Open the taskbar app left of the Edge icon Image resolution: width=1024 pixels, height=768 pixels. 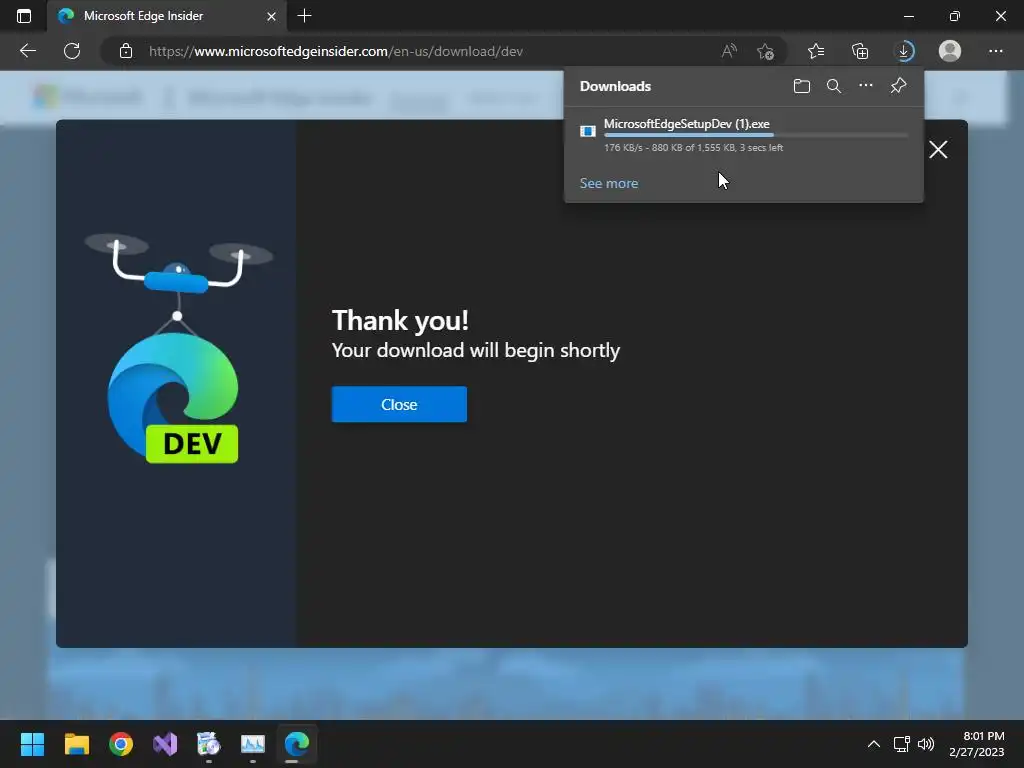[x=253, y=744]
